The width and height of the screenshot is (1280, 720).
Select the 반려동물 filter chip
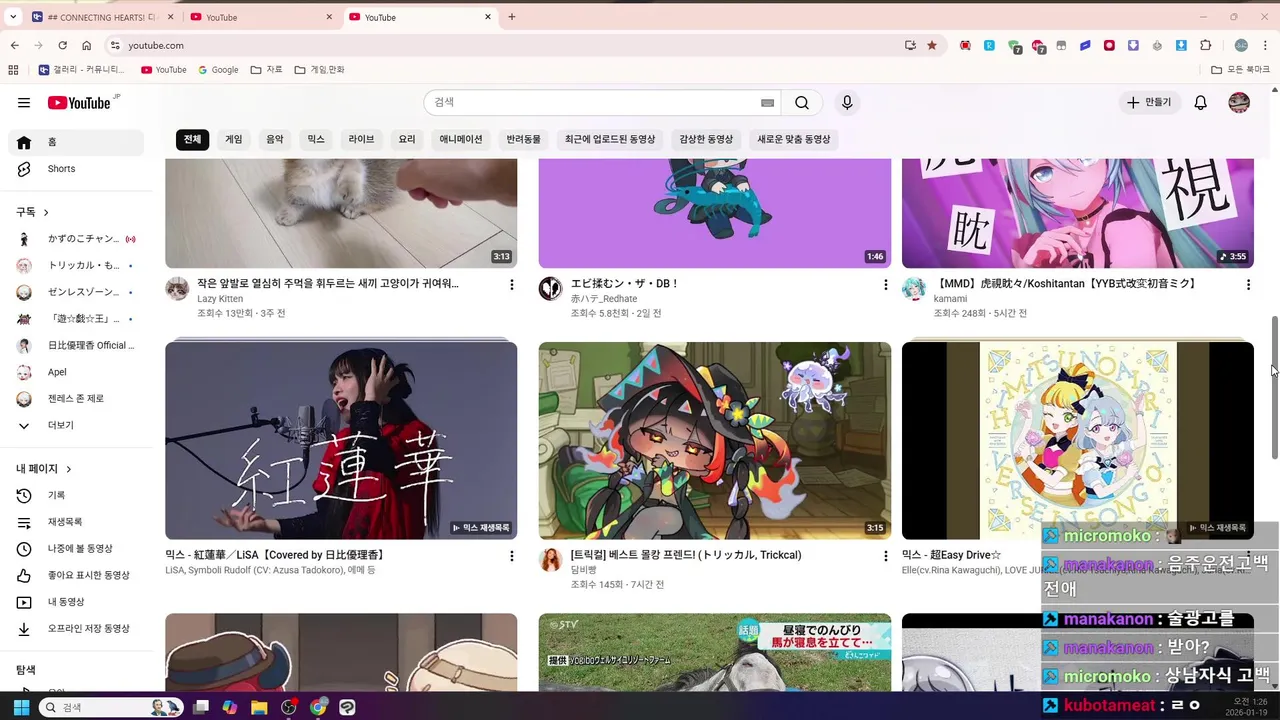coord(523,140)
